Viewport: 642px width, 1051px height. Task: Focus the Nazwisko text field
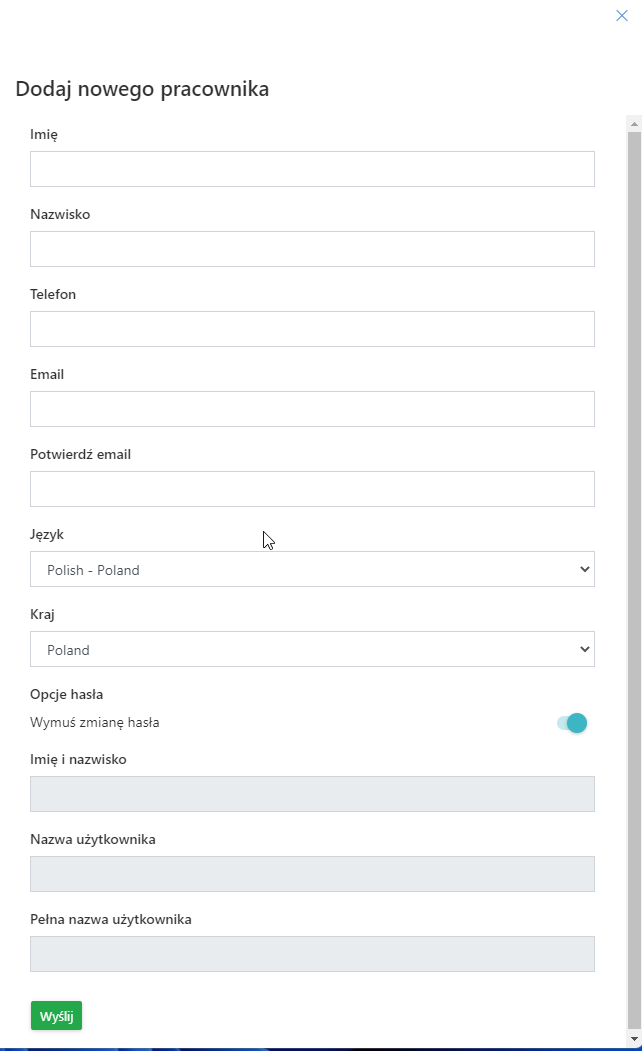click(x=312, y=249)
